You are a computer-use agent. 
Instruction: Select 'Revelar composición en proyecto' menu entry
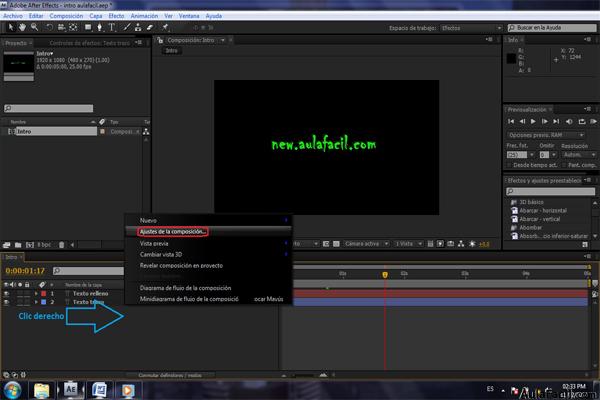tap(209, 265)
